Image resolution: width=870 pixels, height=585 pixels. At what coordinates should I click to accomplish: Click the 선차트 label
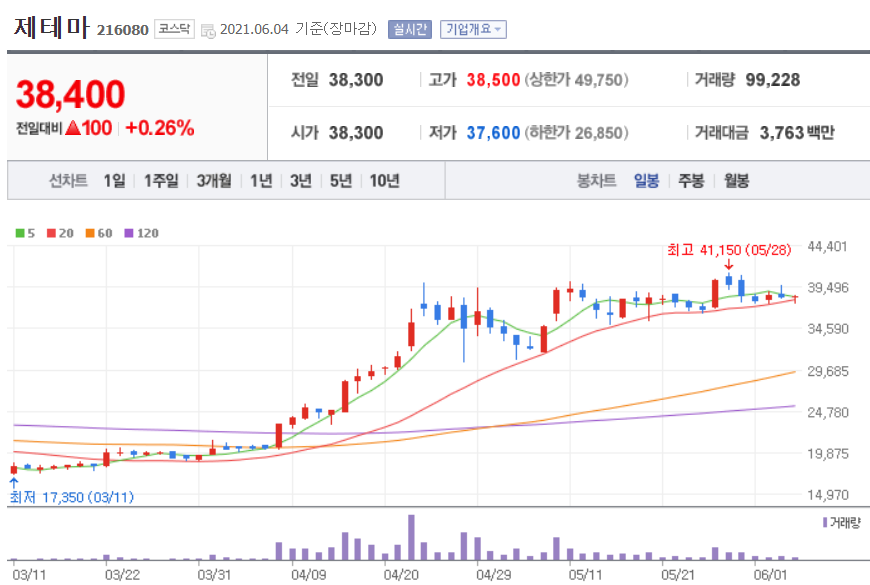tap(68, 180)
